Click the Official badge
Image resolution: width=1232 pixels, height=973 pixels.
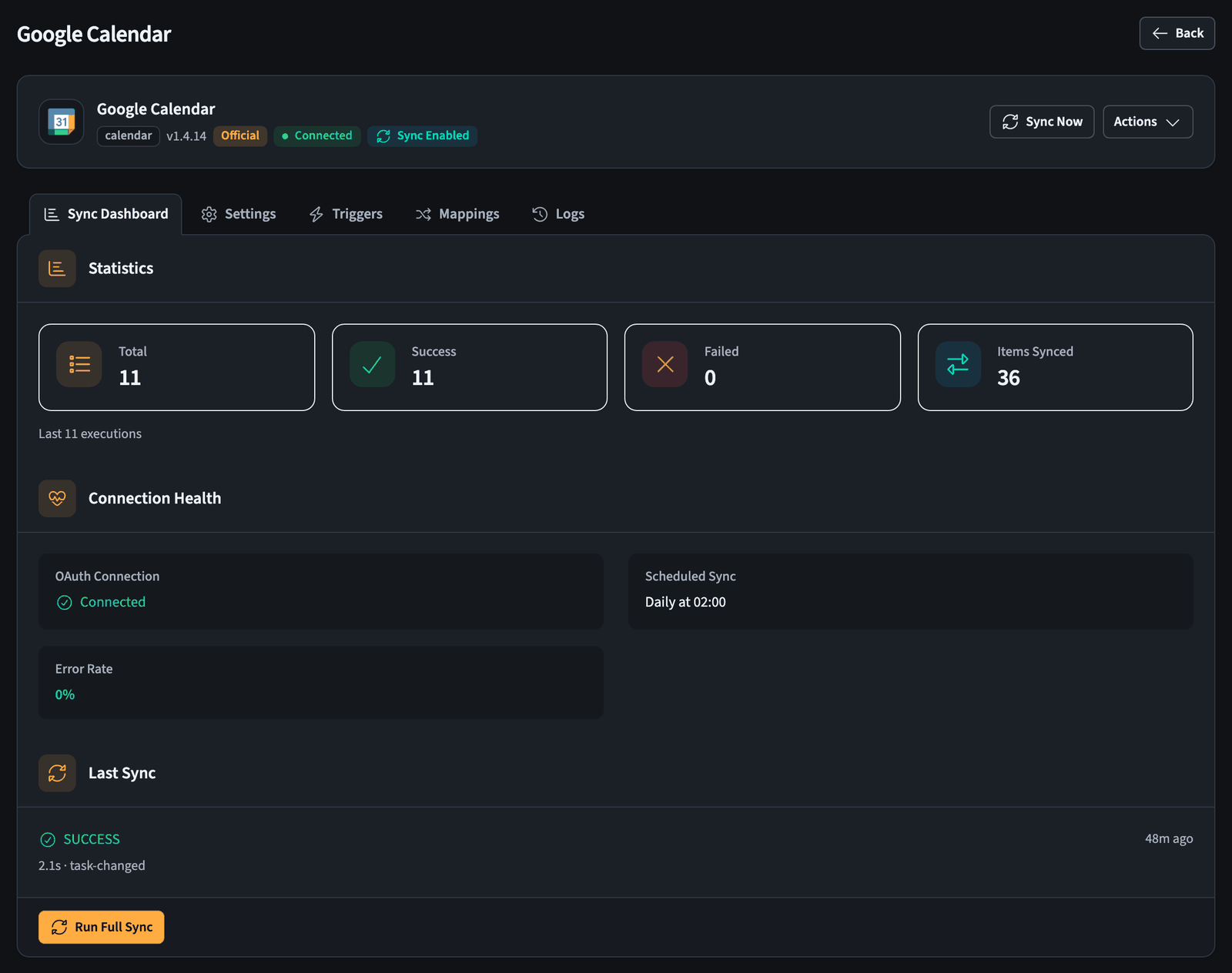tap(240, 135)
